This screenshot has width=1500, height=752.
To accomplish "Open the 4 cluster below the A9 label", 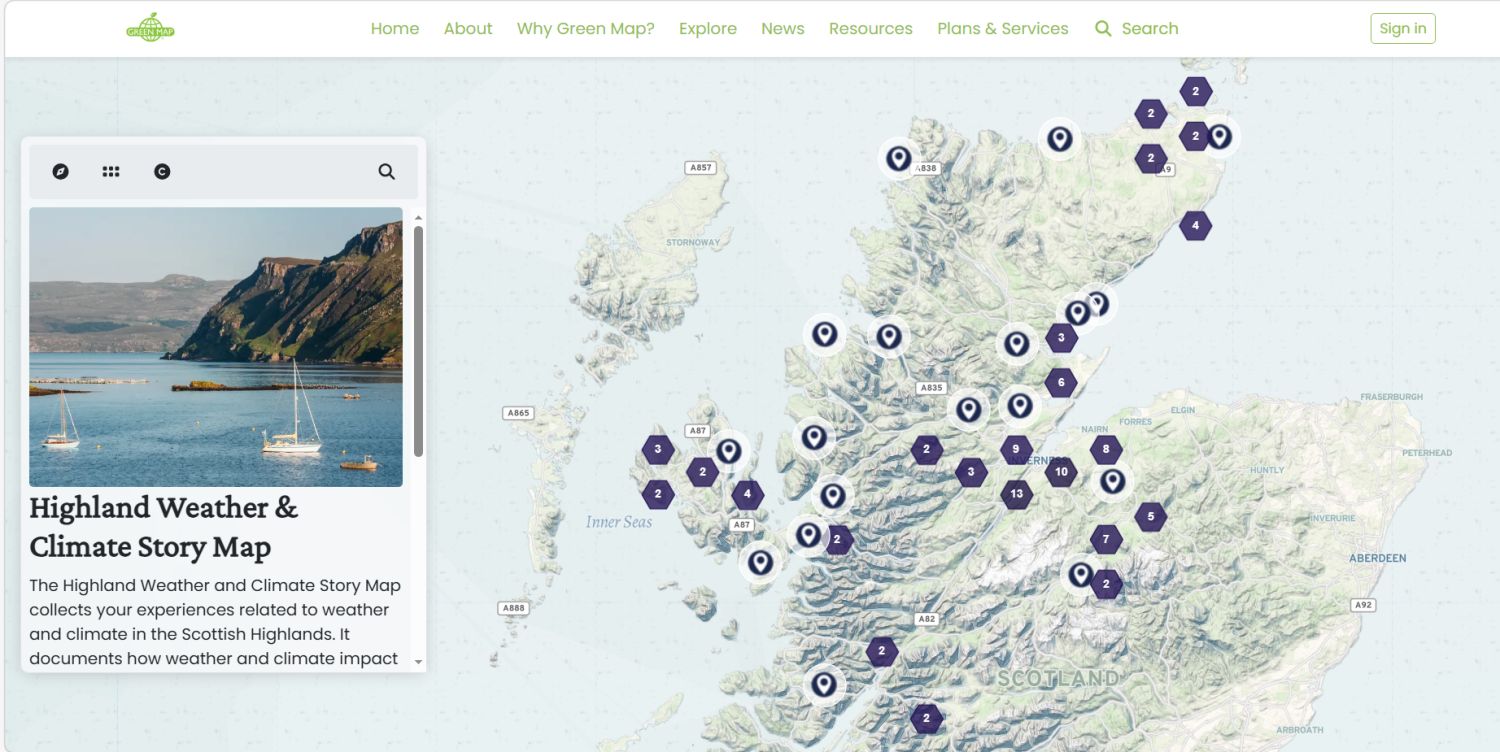I will 1195,226.
